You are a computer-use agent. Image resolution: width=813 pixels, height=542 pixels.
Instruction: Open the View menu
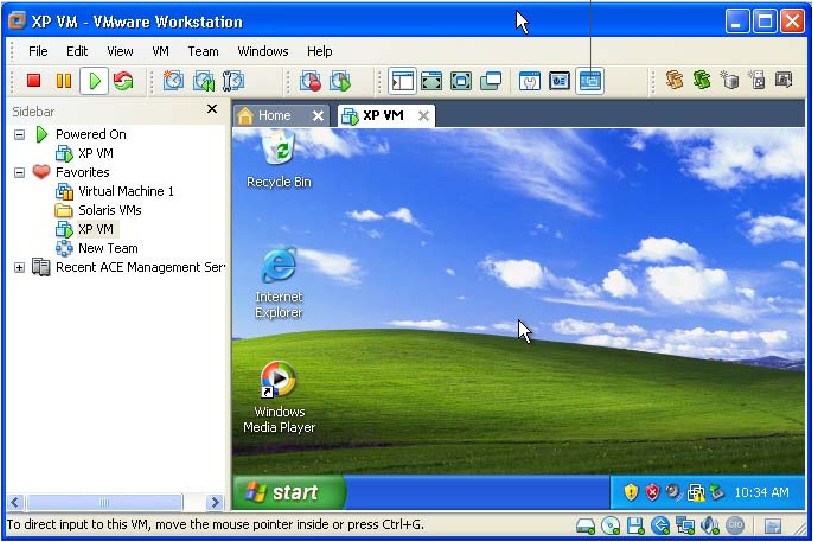pos(120,51)
